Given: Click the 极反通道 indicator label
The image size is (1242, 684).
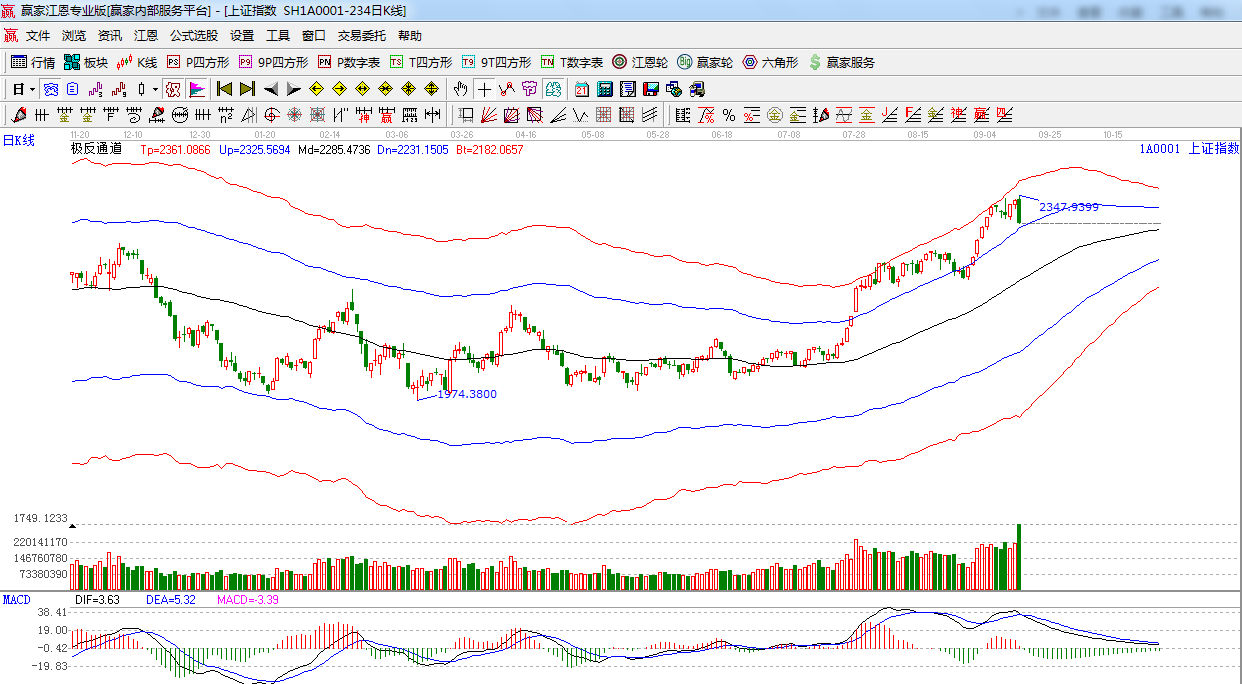Looking at the screenshot, I should pyautogui.click(x=96, y=149).
